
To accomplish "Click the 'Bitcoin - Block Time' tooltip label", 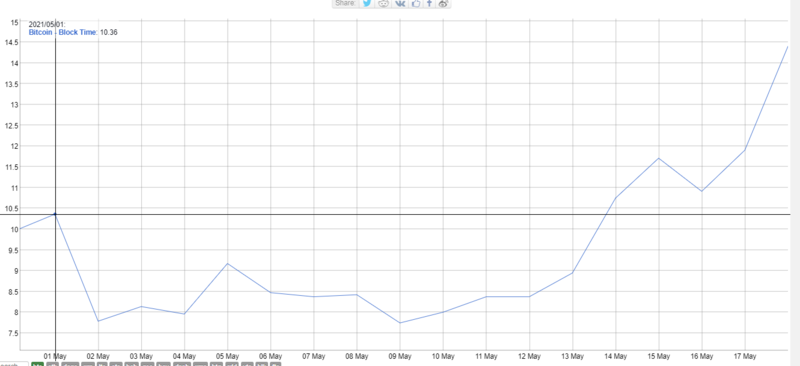I will point(63,32).
